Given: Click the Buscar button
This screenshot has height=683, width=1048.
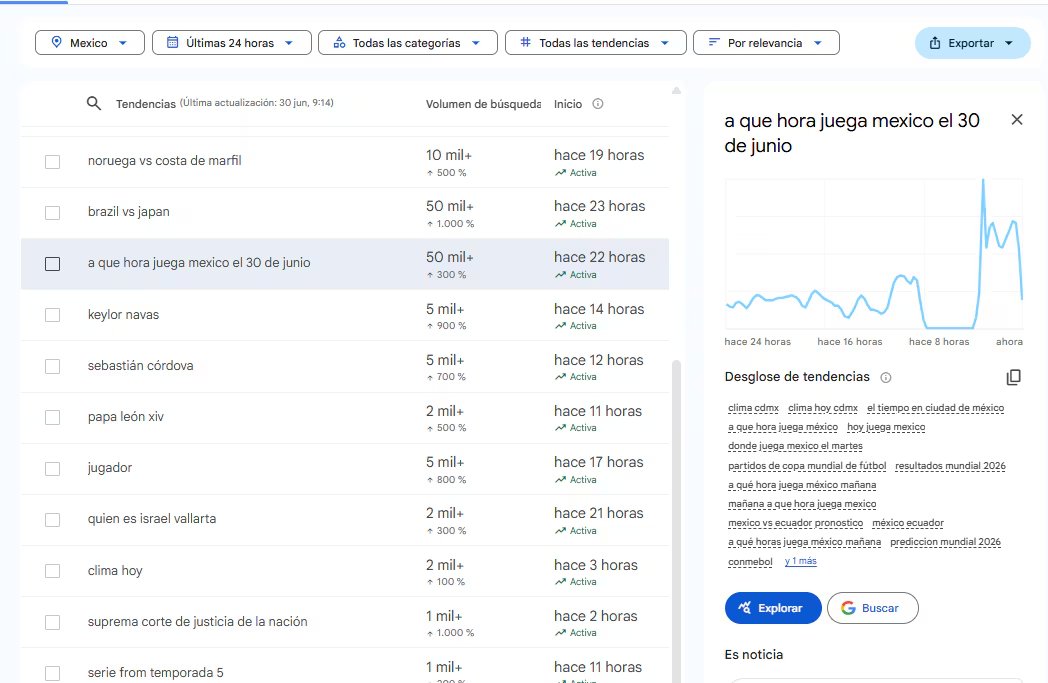Looking at the screenshot, I should (872, 608).
